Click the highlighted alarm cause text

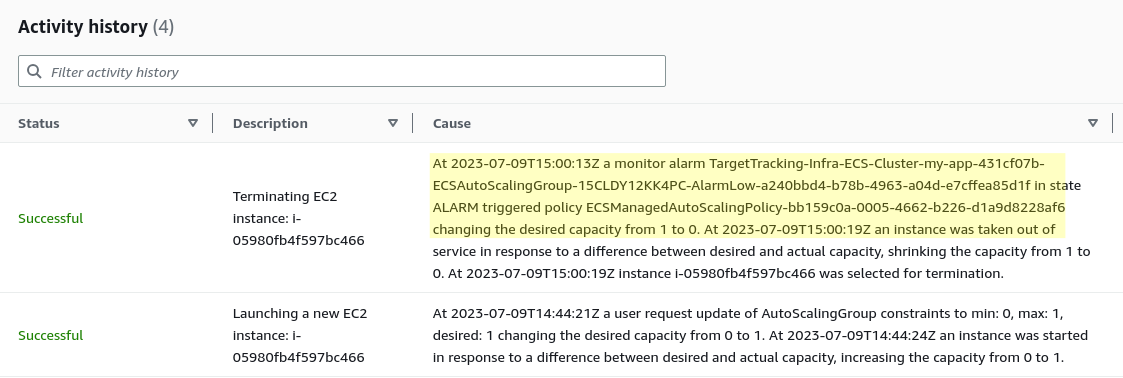[749, 196]
